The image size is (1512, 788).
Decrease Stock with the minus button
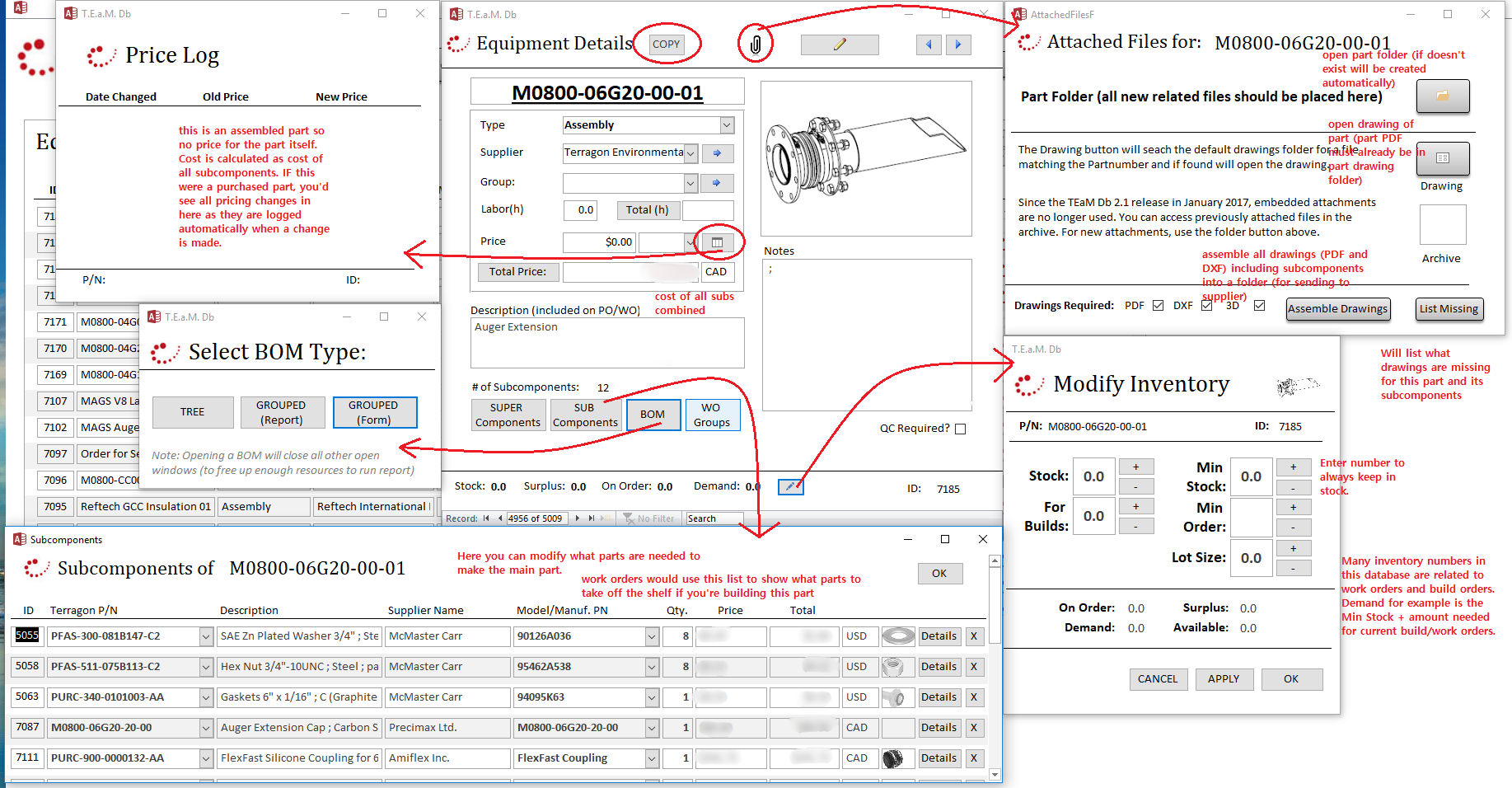[1135, 487]
